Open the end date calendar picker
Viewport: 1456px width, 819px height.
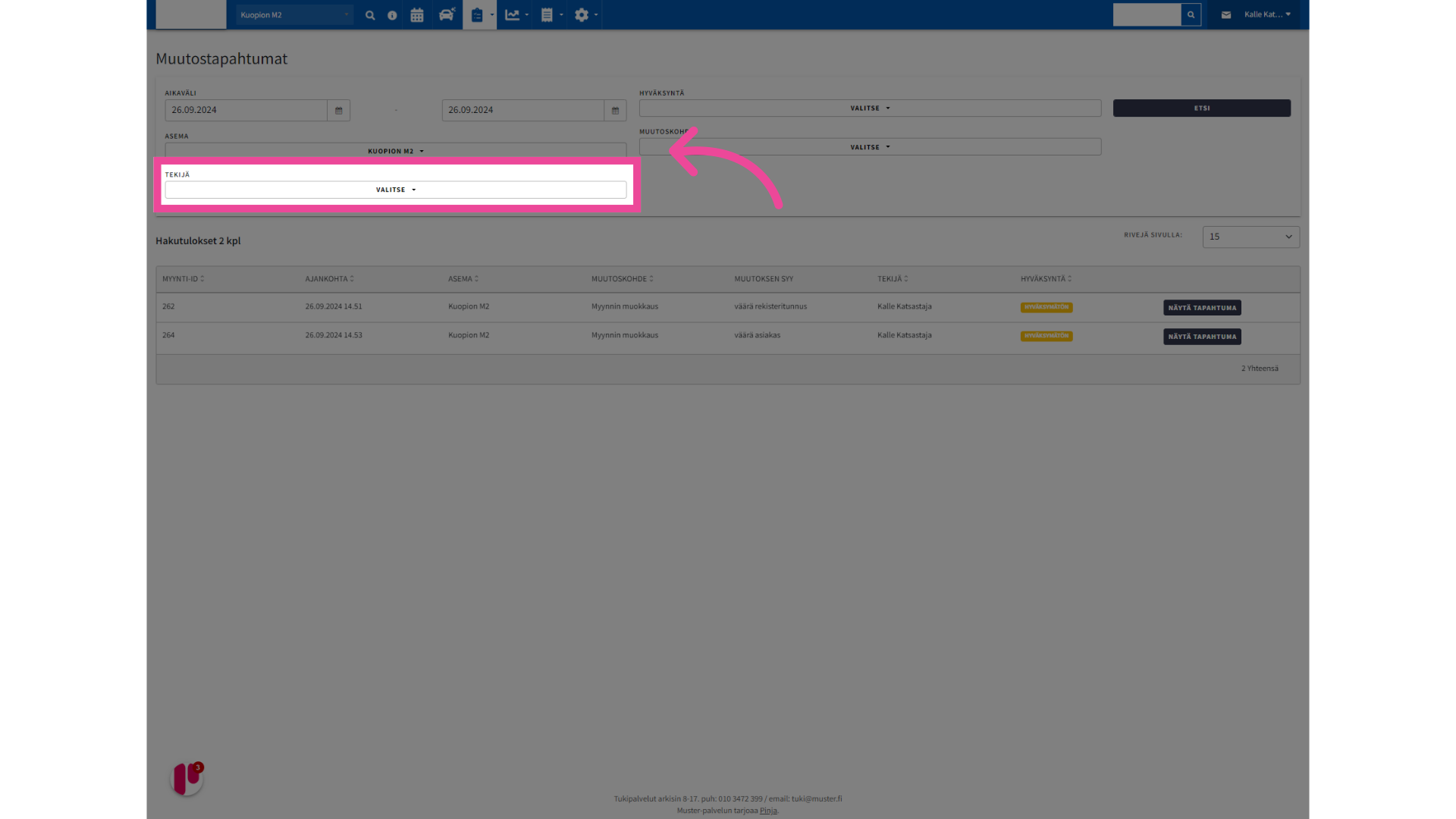click(616, 111)
